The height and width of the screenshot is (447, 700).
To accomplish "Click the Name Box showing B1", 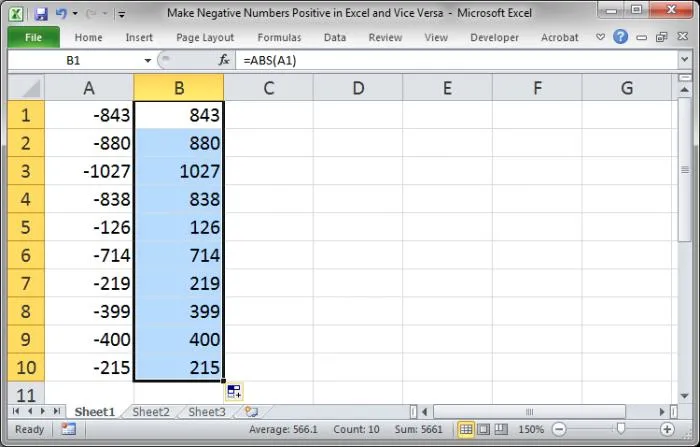I will coord(74,60).
